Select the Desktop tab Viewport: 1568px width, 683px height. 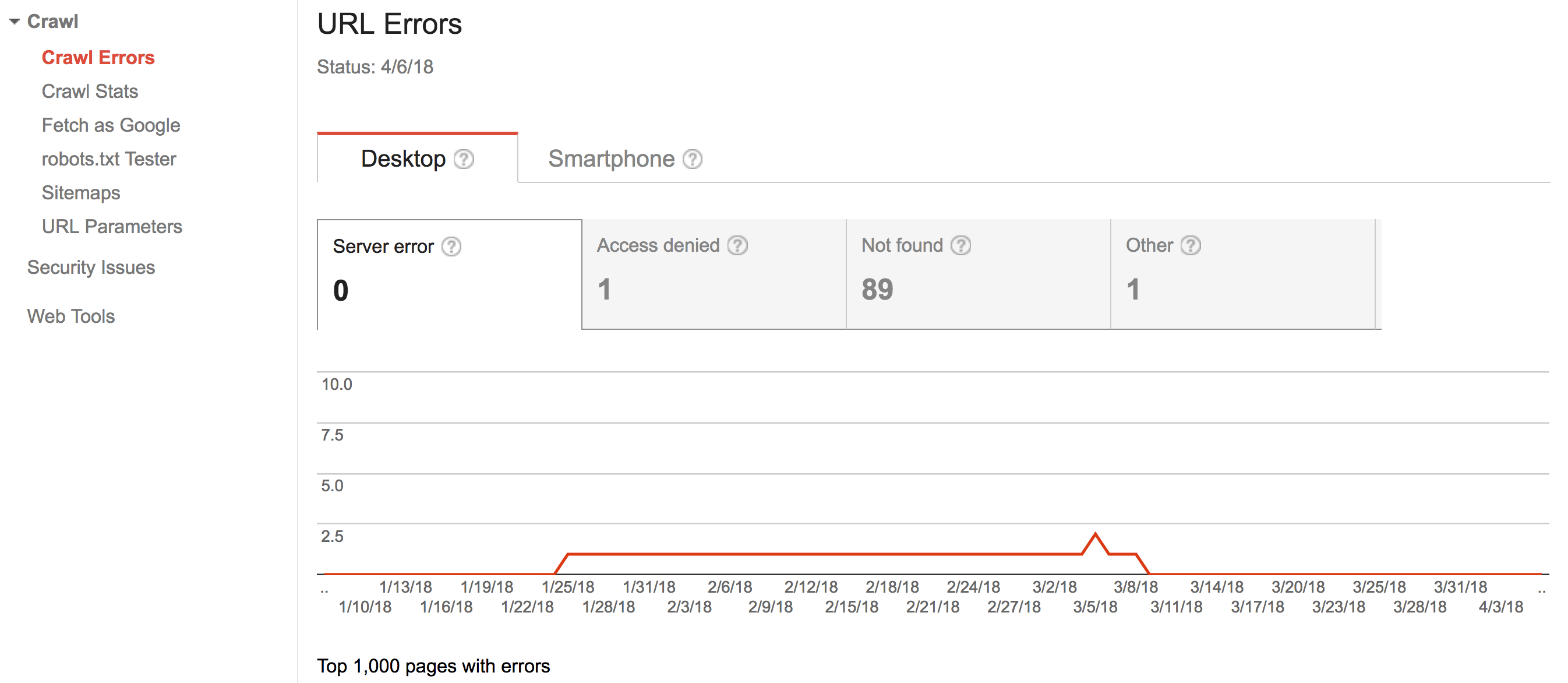click(403, 159)
